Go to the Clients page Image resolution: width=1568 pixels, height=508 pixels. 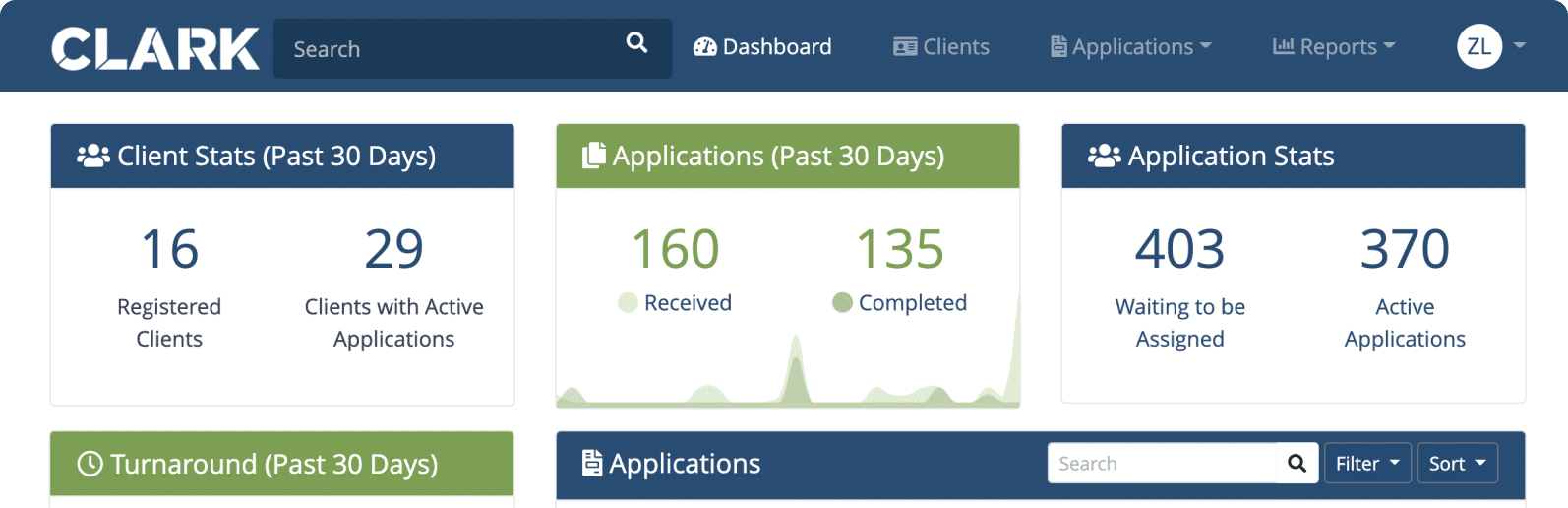coord(941,46)
